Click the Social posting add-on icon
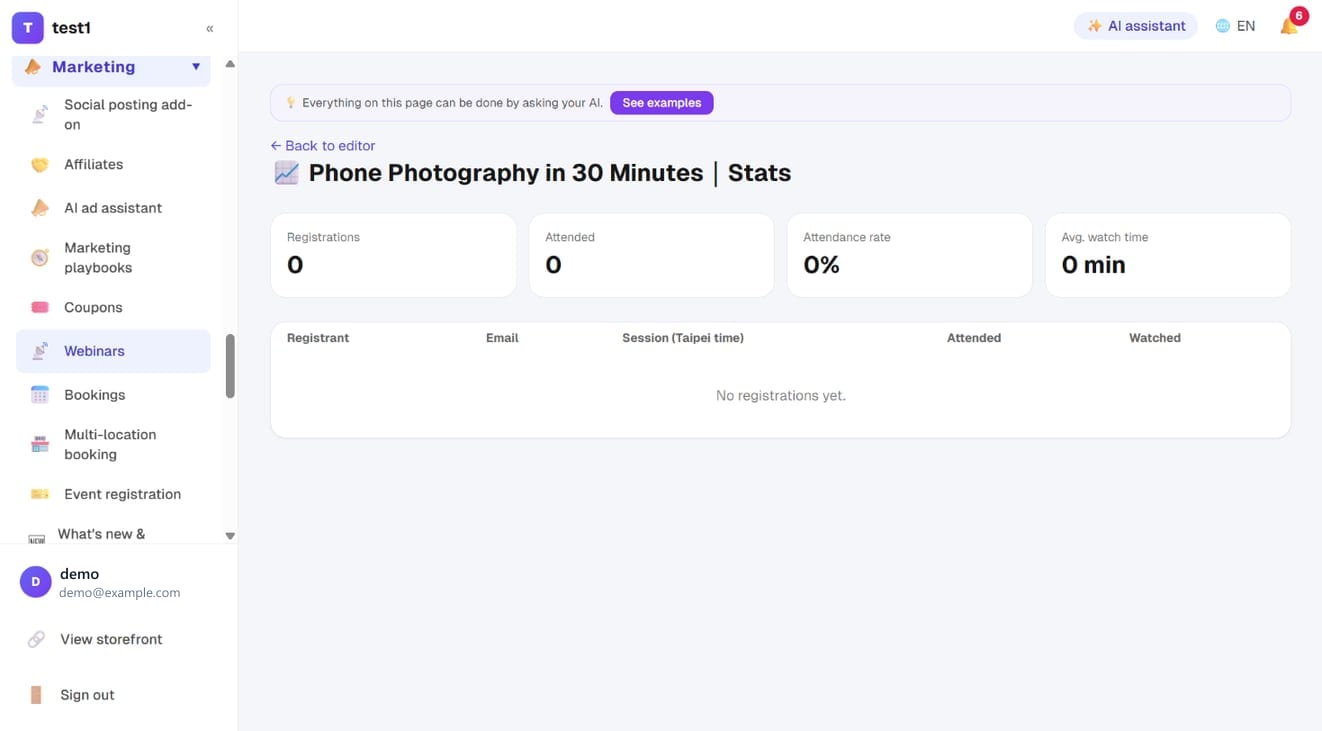The image size is (1322, 731). (x=40, y=115)
